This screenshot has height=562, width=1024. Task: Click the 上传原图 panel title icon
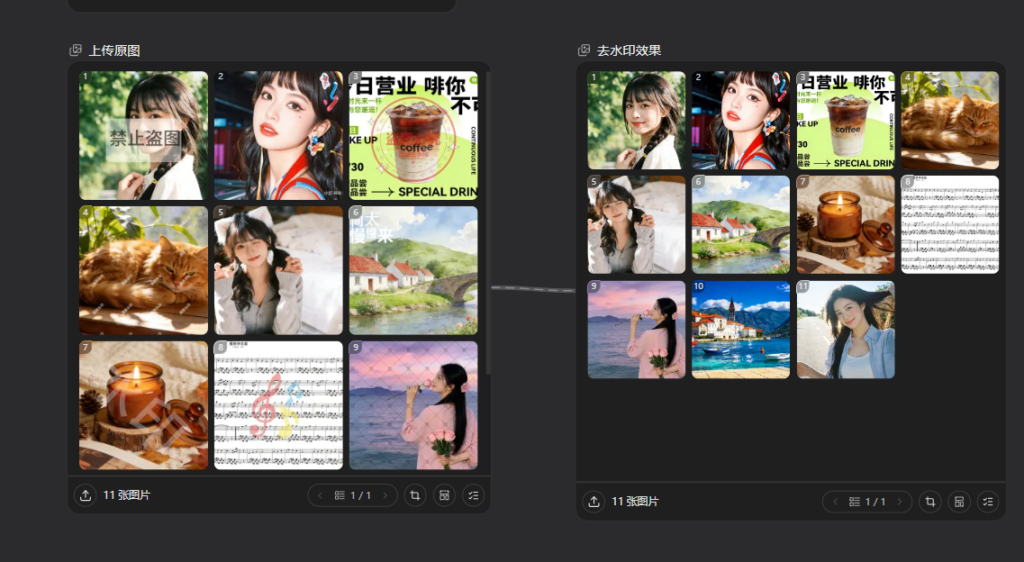[x=76, y=50]
